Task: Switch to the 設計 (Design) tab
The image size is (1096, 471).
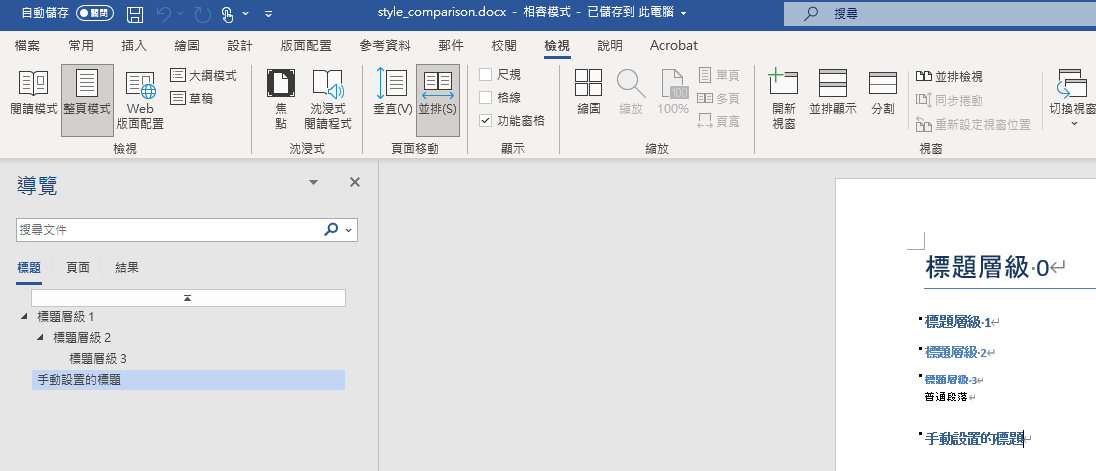Action: [x=240, y=45]
